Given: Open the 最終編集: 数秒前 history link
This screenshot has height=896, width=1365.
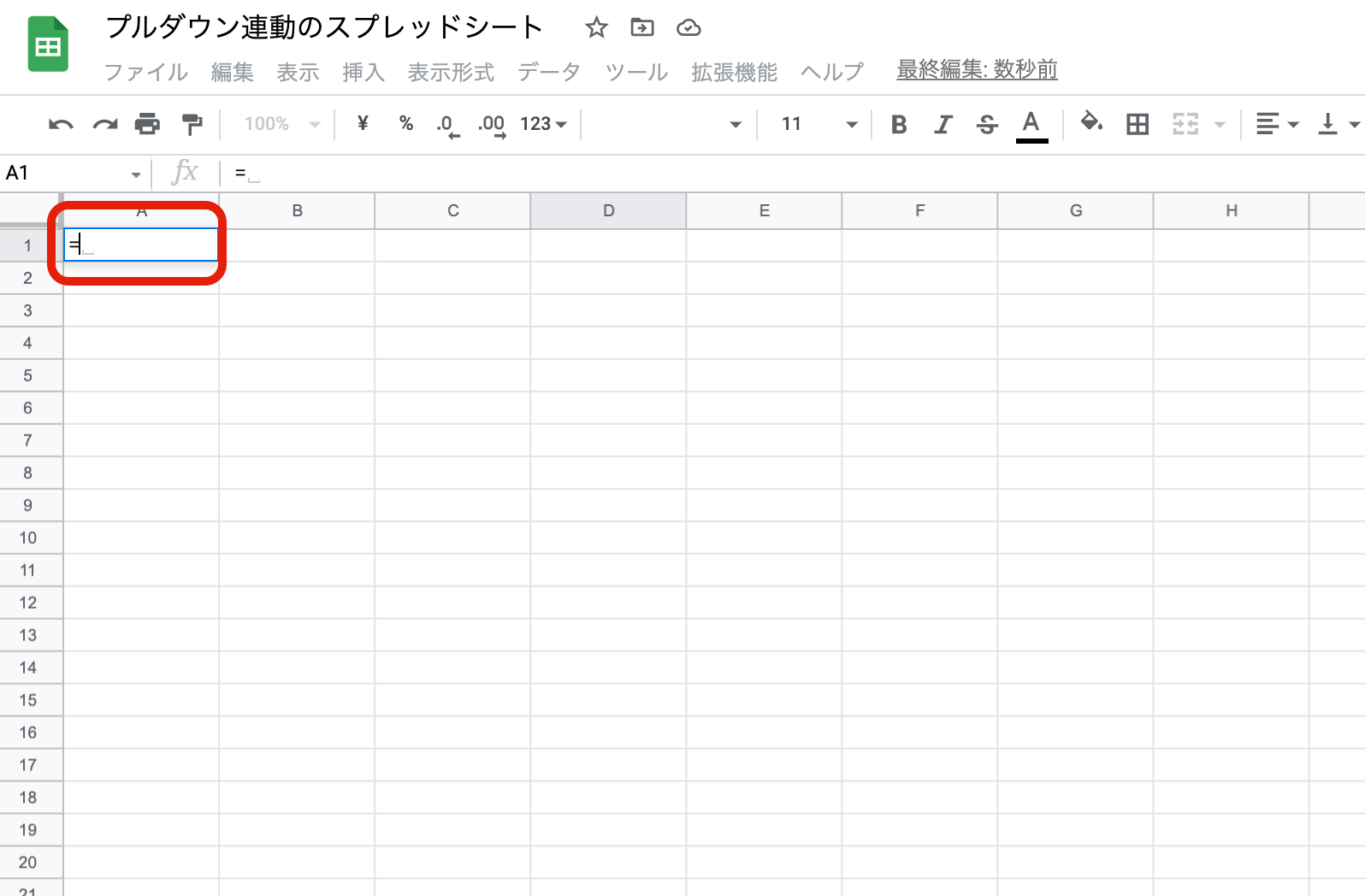Looking at the screenshot, I should 977,69.
